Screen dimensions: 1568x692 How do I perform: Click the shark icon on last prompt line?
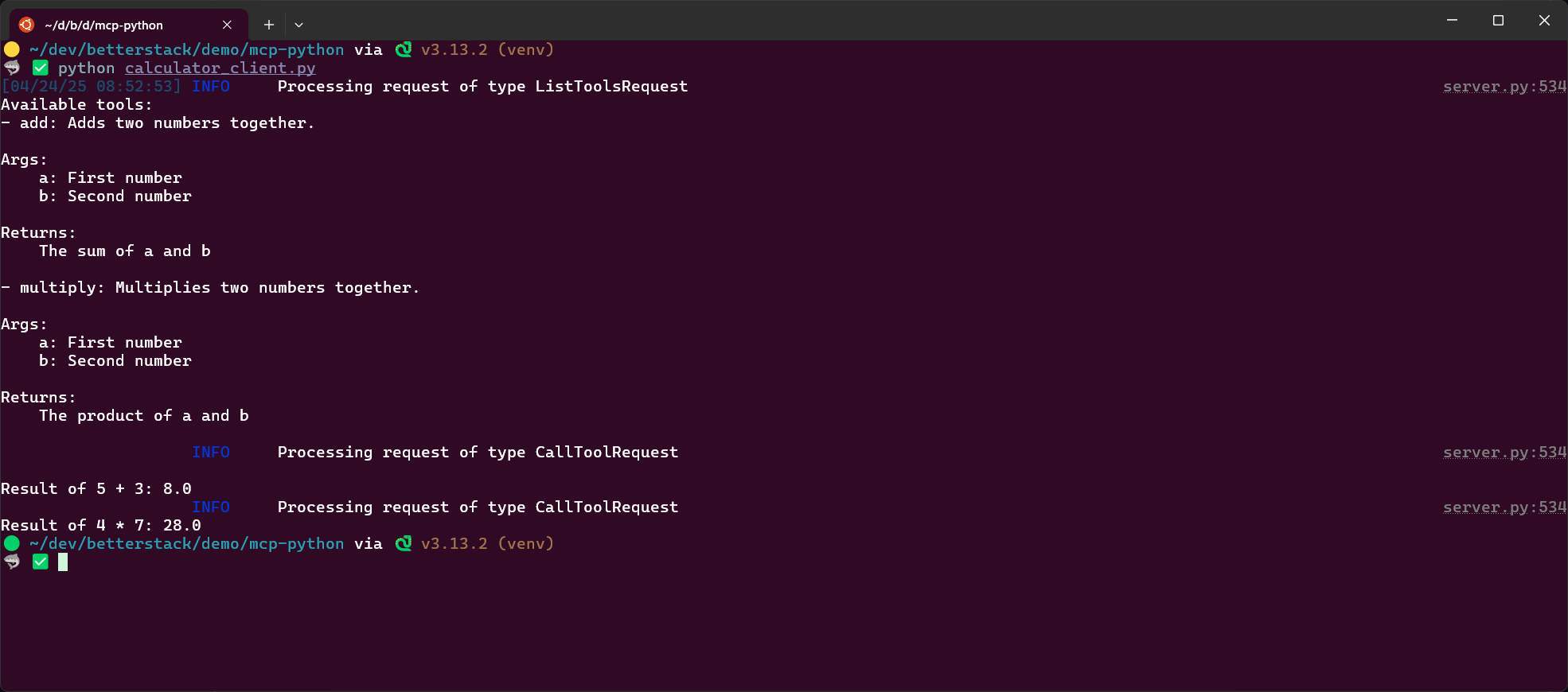(12, 562)
